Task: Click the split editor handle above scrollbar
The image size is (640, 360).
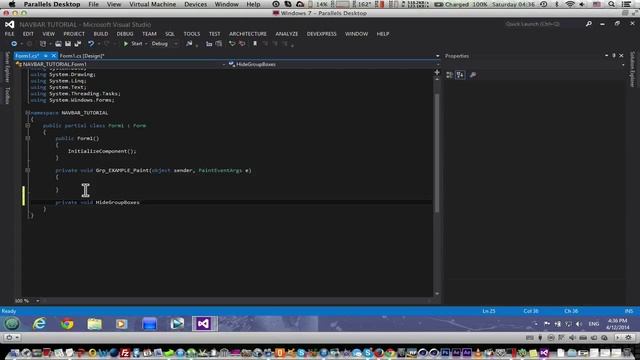Action: pos(437,72)
